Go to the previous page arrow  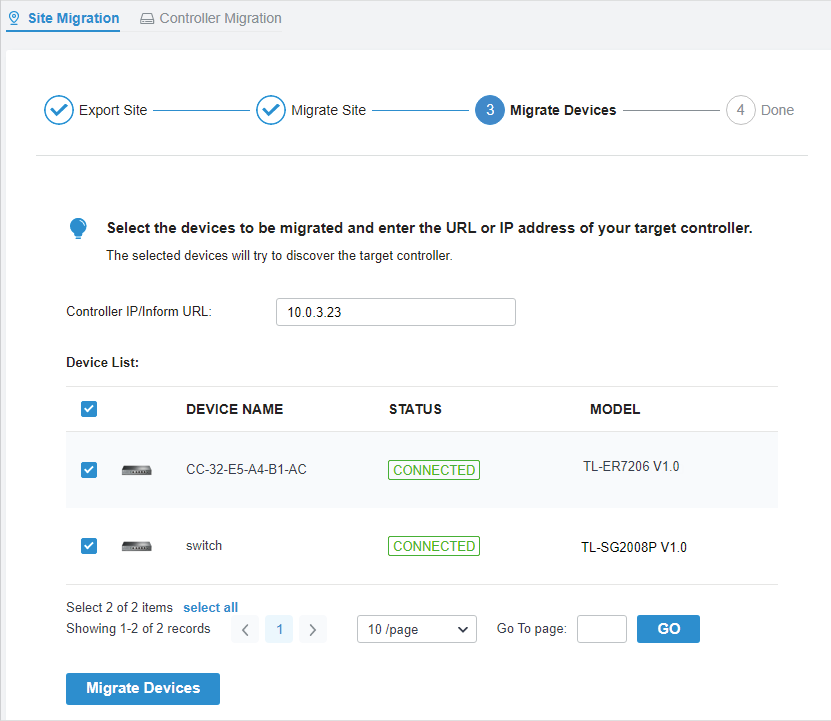click(245, 629)
